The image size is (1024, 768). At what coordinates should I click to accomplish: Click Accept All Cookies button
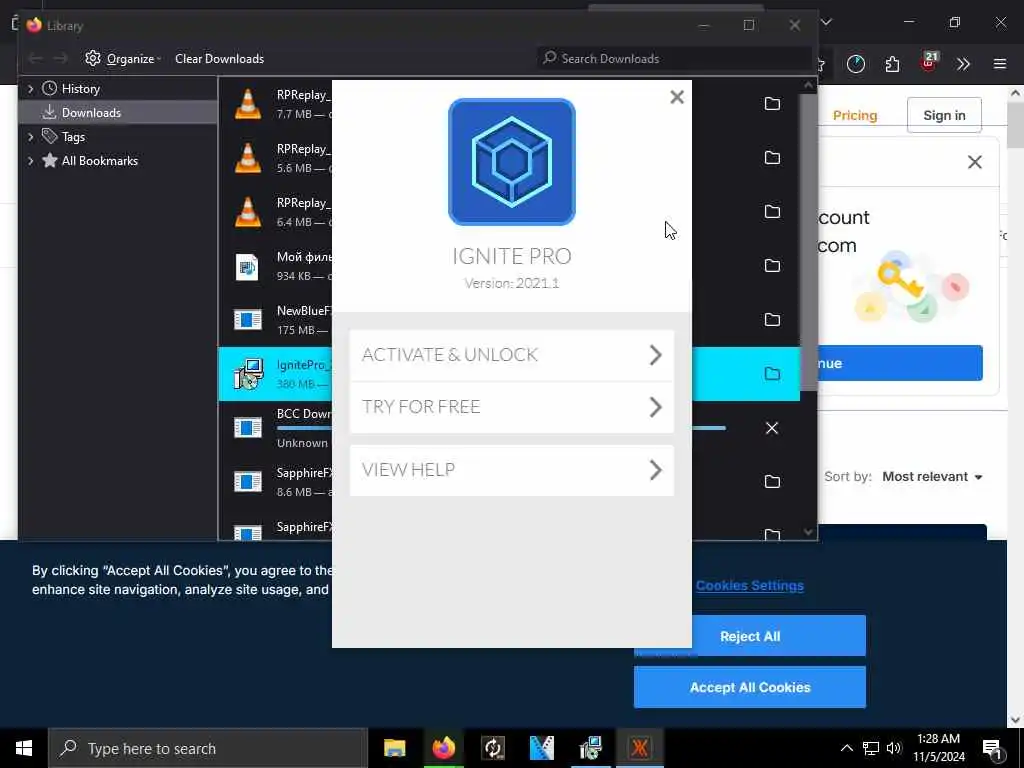750,687
